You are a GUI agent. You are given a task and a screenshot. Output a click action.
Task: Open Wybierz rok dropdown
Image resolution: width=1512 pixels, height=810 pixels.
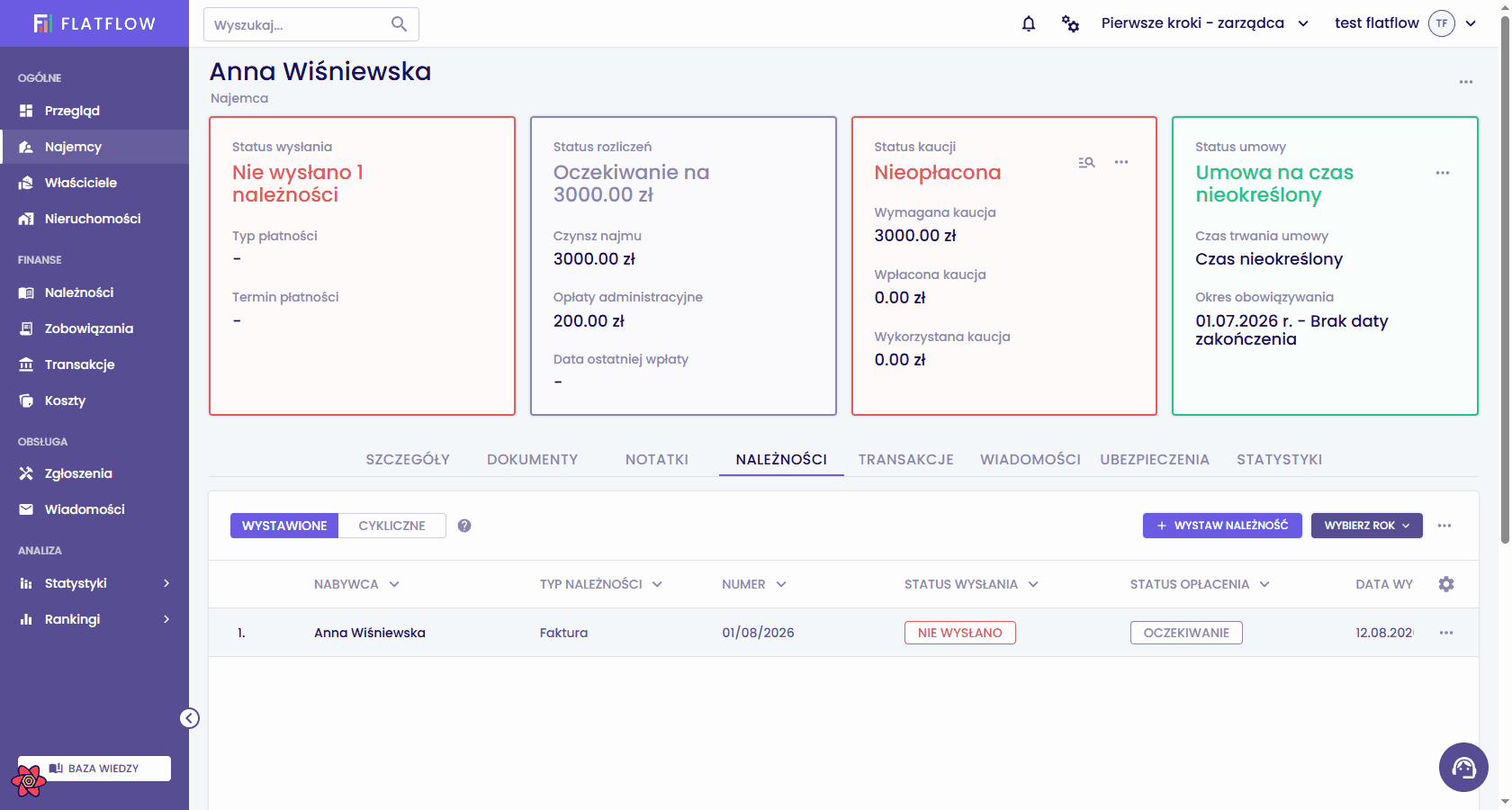click(x=1366, y=526)
